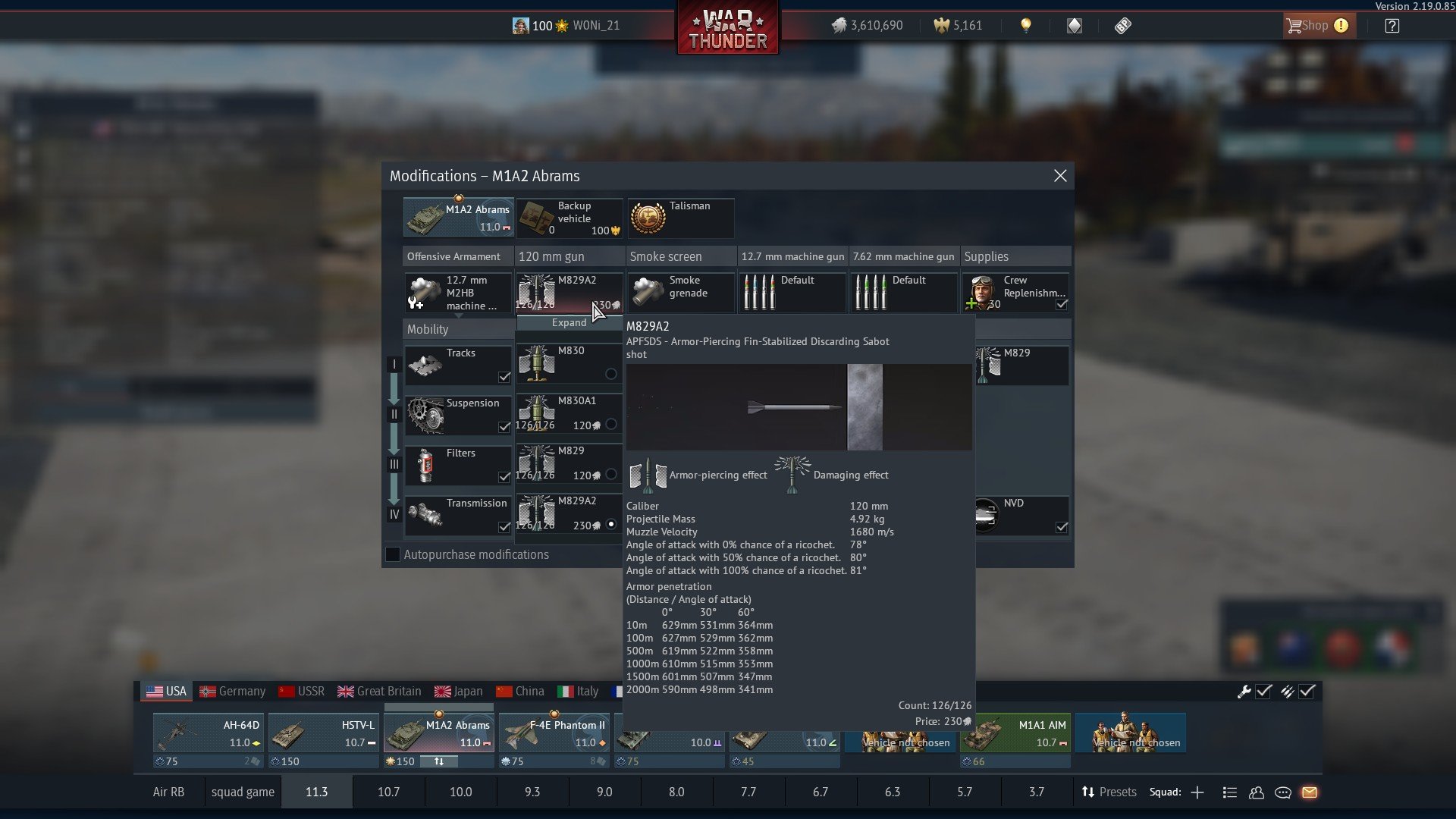Close the Modifications window
1456x819 pixels.
click(x=1060, y=176)
